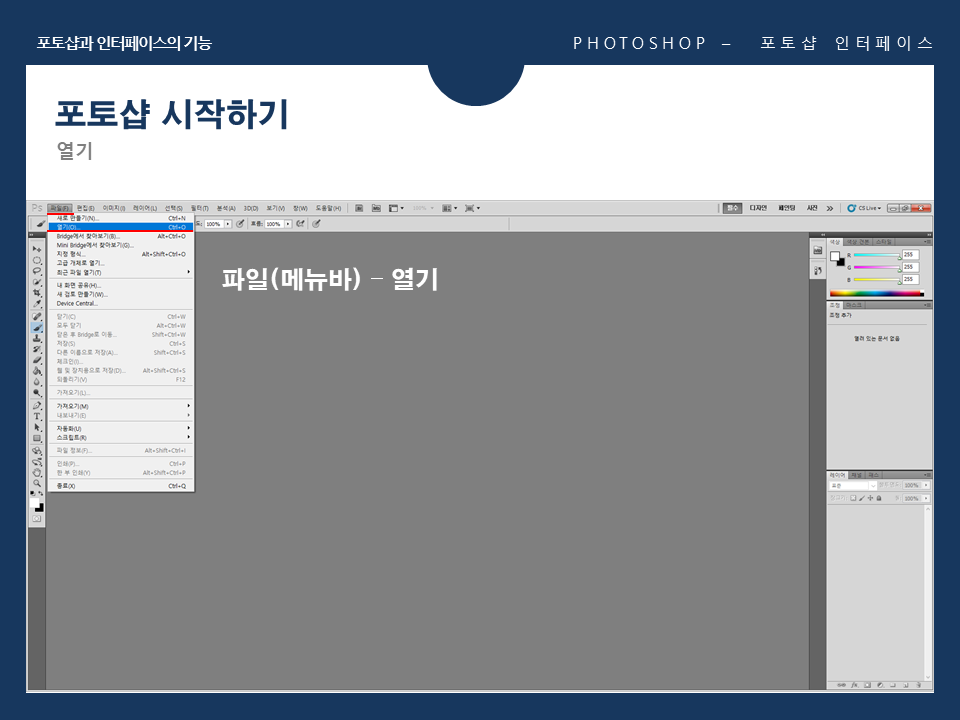
Task: Click the Launch Mini Bridge icon
Action: [377, 208]
